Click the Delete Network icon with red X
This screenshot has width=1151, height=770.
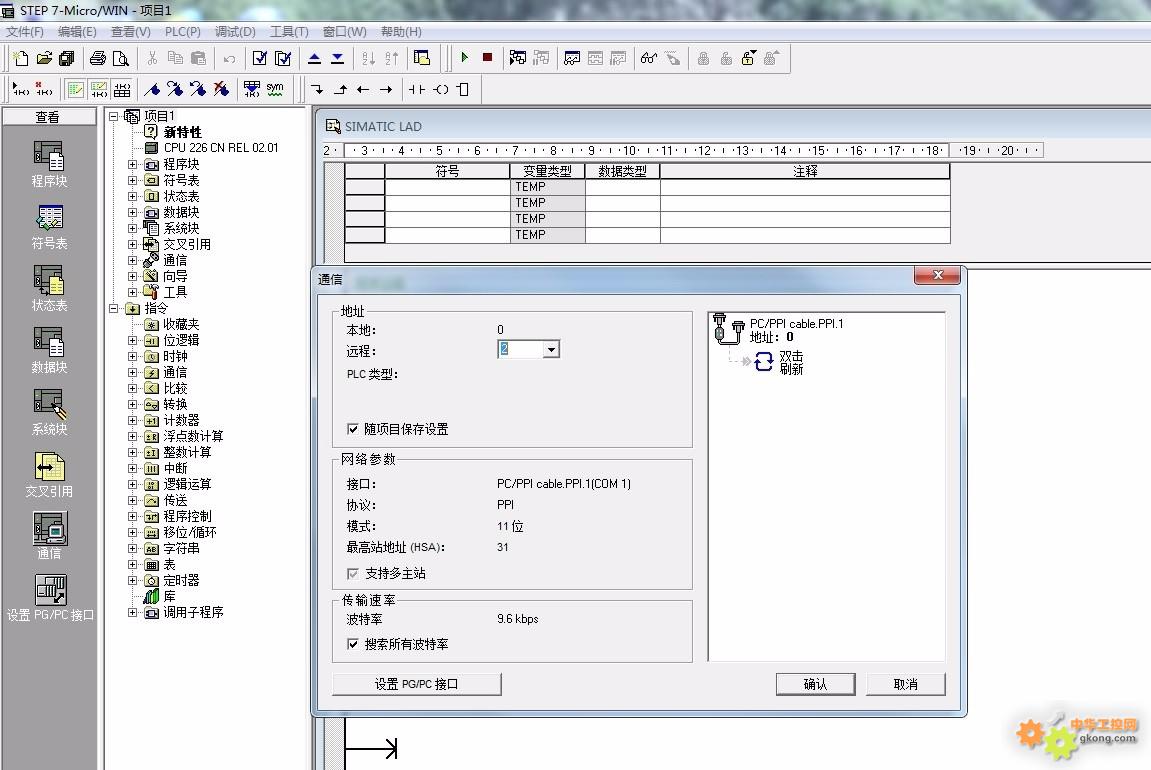coord(44,90)
